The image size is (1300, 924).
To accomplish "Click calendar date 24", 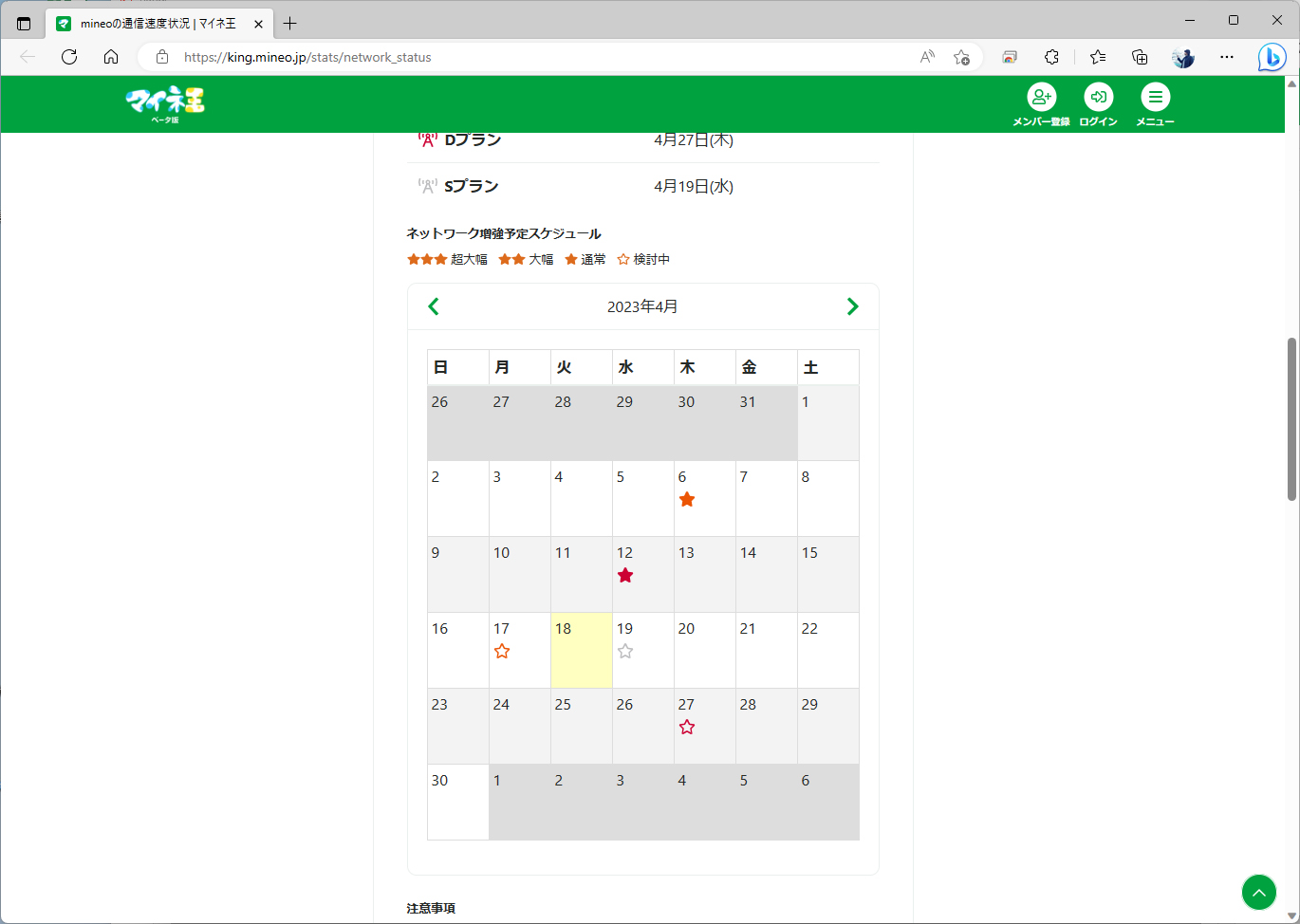I will click(x=501, y=704).
